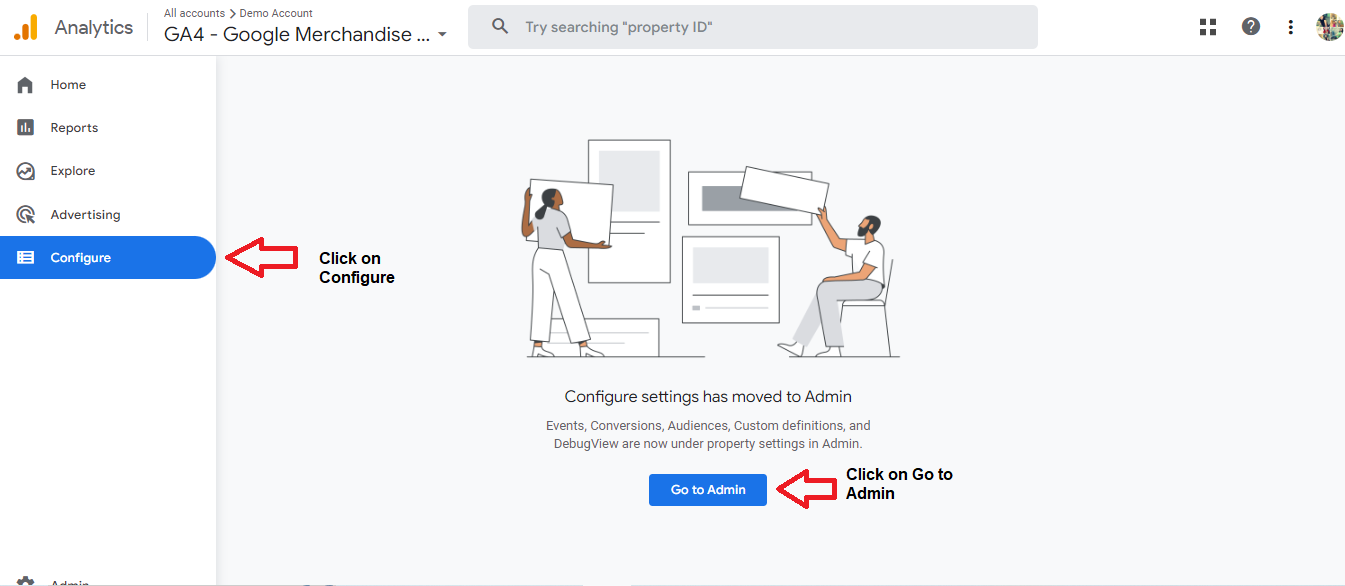Click the All accounts breadcrumb link

coord(194,13)
